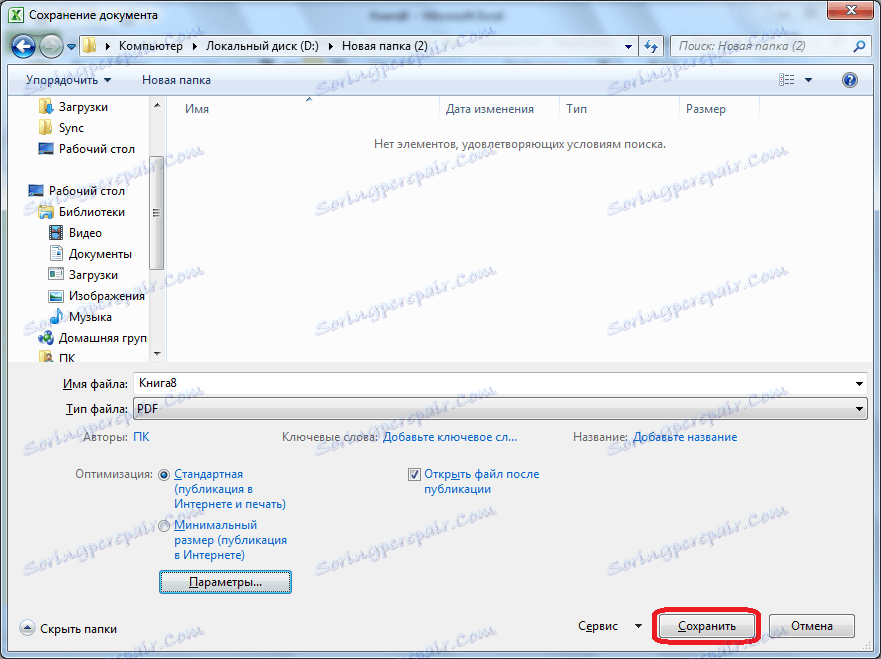Select Новая папка (2) in address path
This screenshot has height=659, width=881.
pos(384,46)
